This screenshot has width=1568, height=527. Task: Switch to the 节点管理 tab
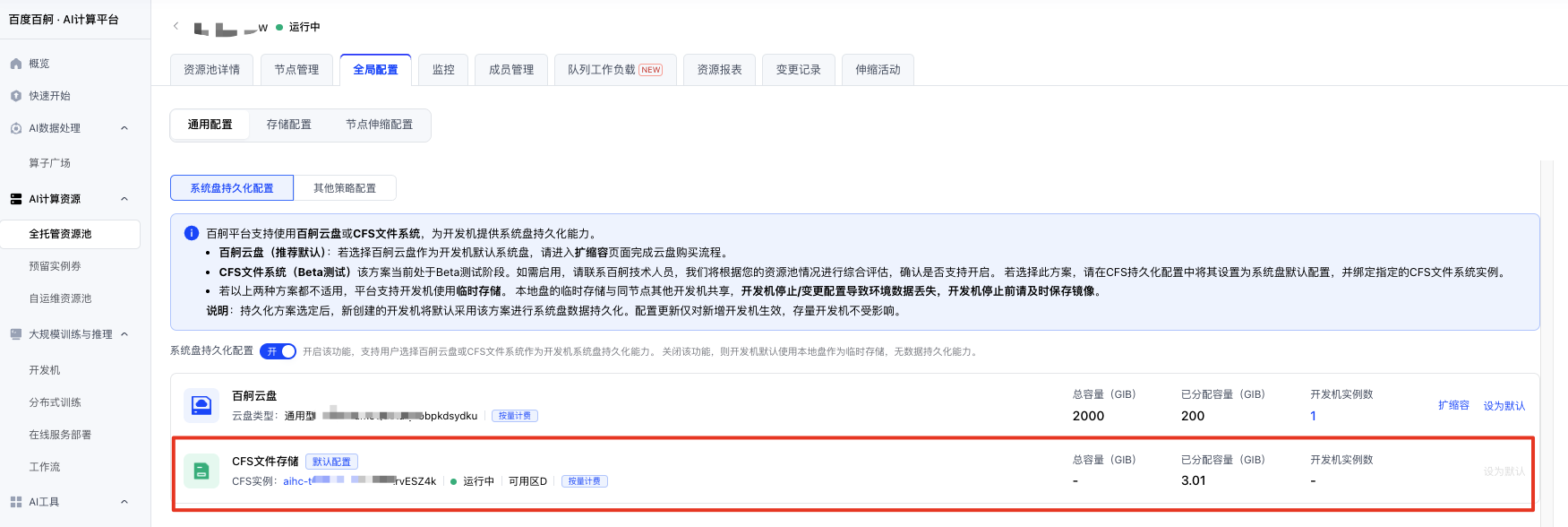pyautogui.click(x=296, y=70)
